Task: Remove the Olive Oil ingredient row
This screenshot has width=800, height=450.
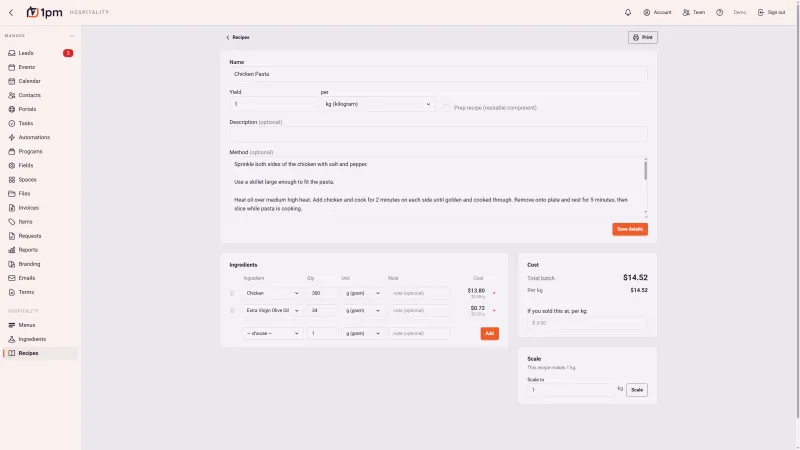Action: click(x=494, y=310)
